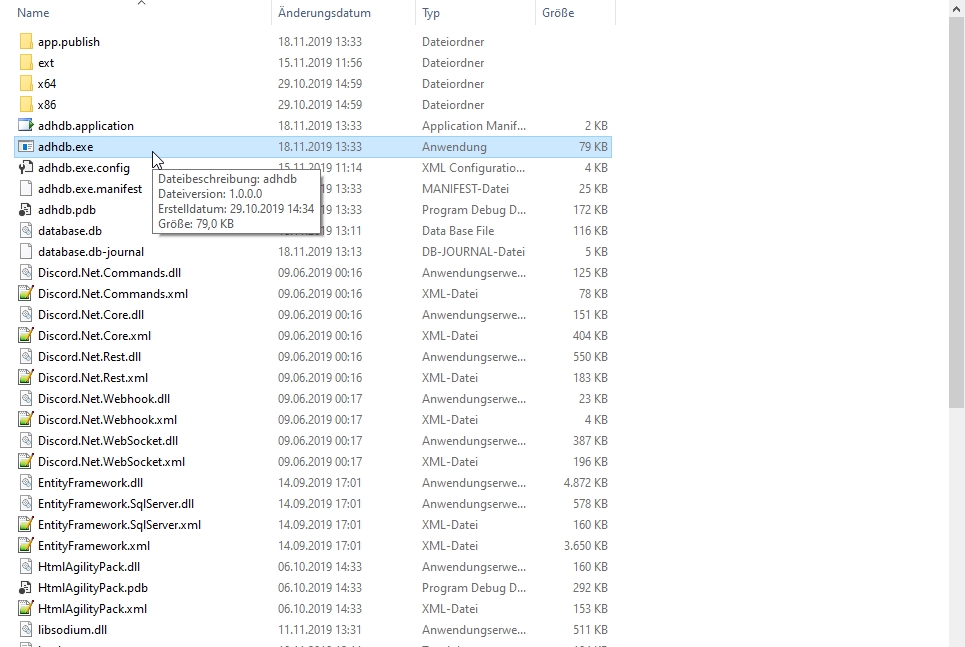Select file name Discord.Net.Rest.dll
Viewport: 965px width, 647px height.
point(89,356)
